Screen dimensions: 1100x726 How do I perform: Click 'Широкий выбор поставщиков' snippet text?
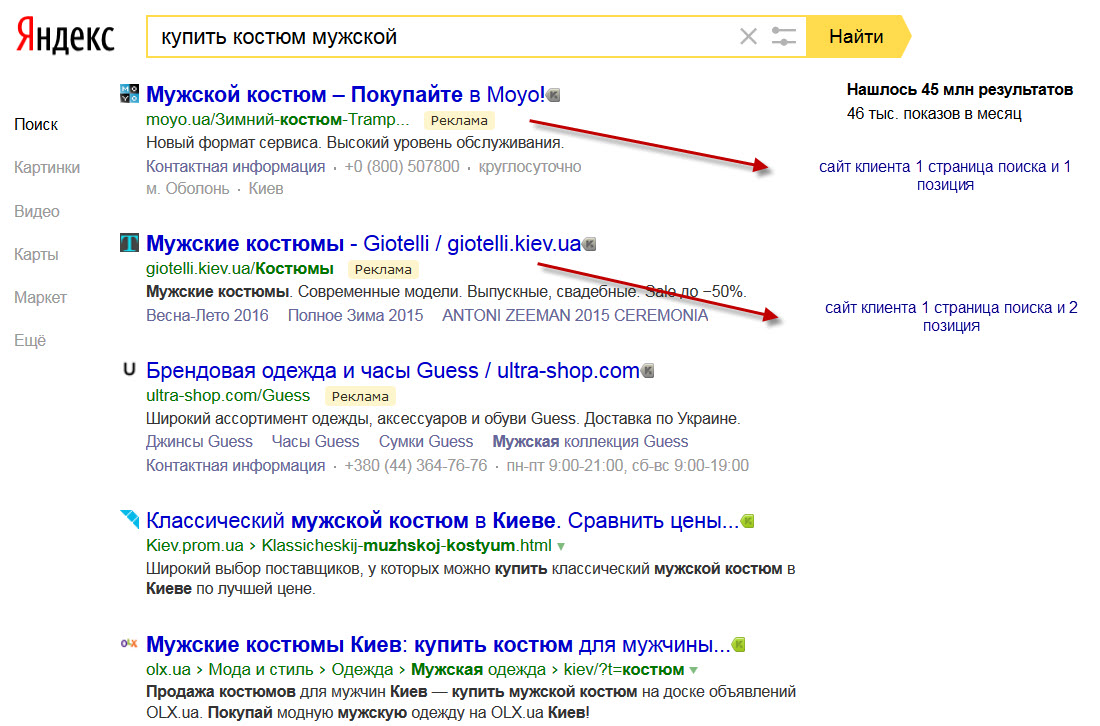[471, 579]
